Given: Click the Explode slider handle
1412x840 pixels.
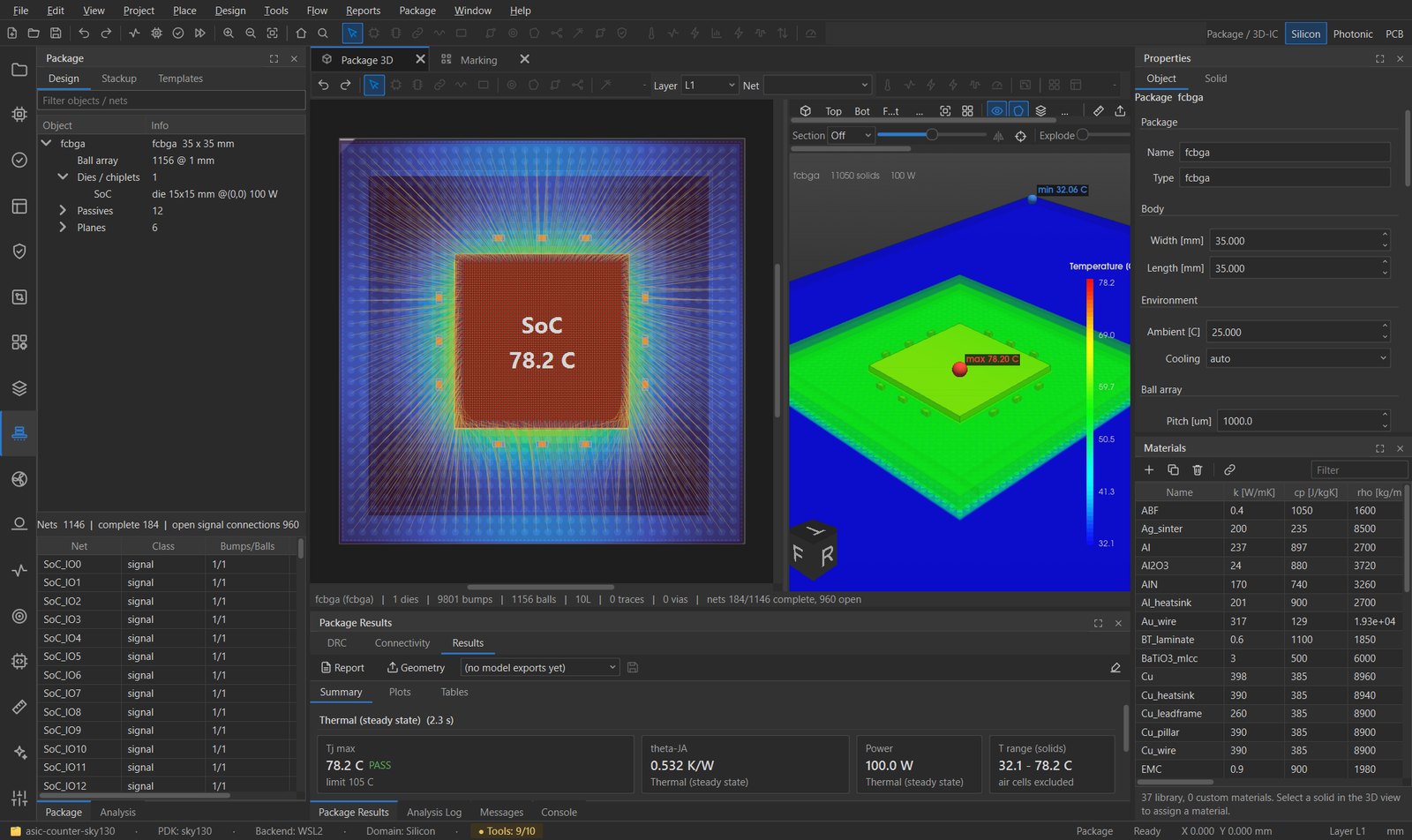Looking at the screenshot, I should 1083,135.
